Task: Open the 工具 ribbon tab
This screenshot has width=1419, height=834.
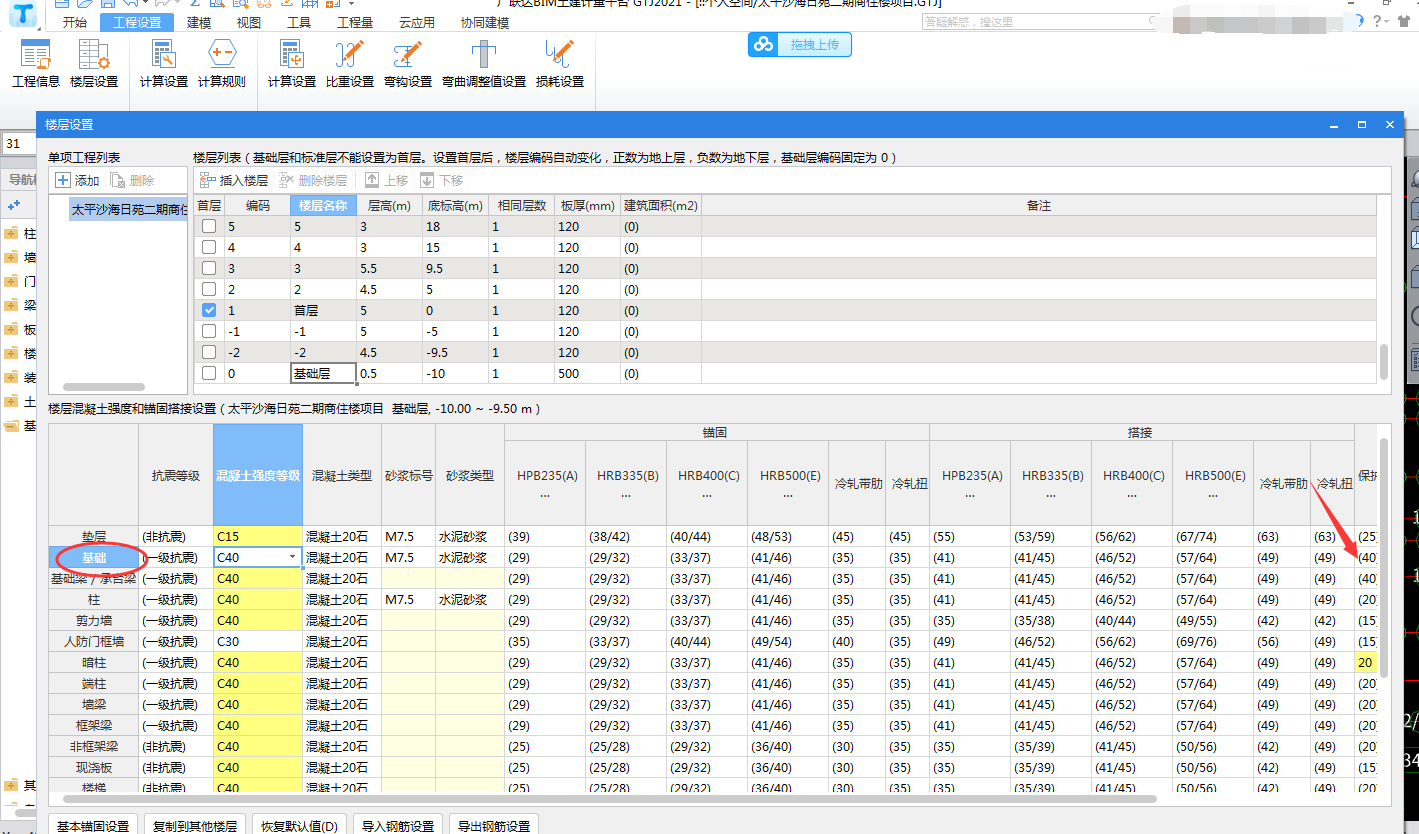Action: pyautogui.click(x=299, y=22)
